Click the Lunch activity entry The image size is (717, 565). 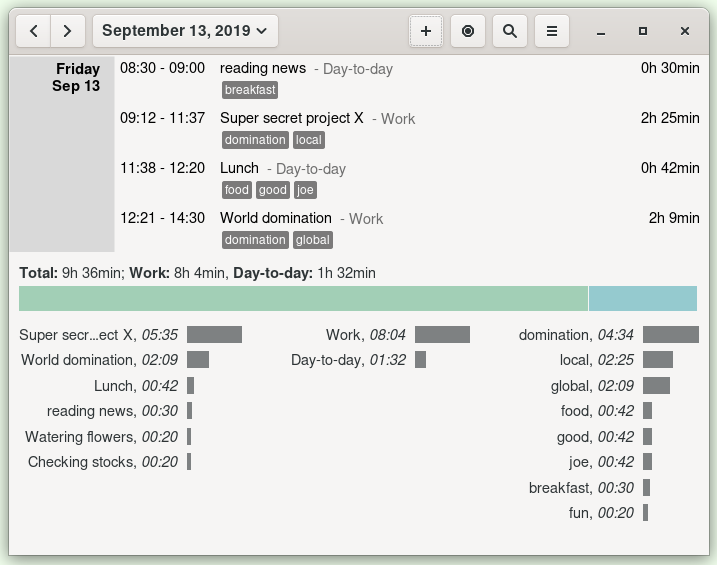[x=239, y=168]
